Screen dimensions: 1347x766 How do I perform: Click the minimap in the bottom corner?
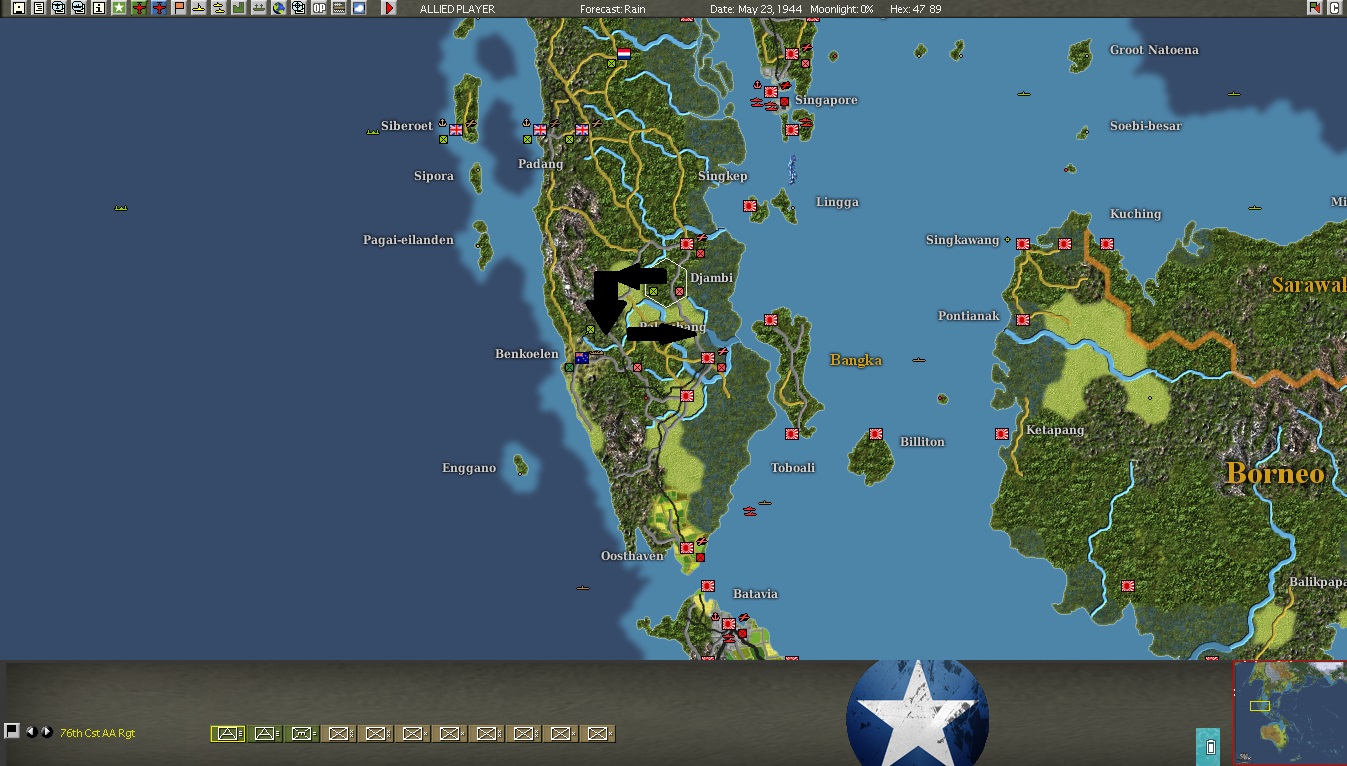point(1290,712)
